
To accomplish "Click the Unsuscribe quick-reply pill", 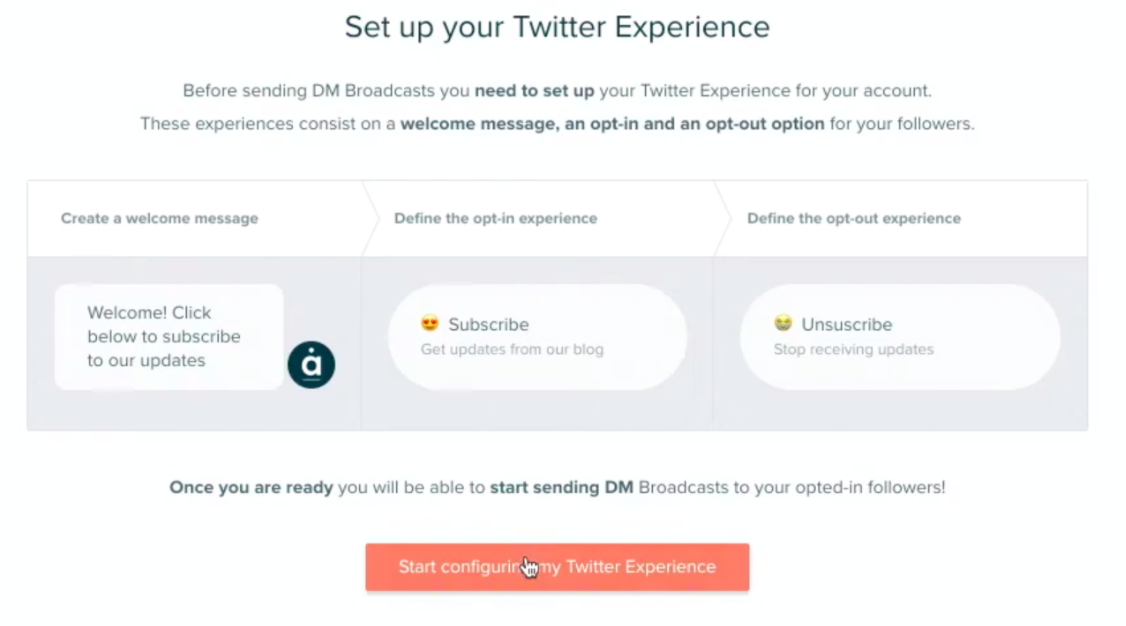I will tap(900, 337).
